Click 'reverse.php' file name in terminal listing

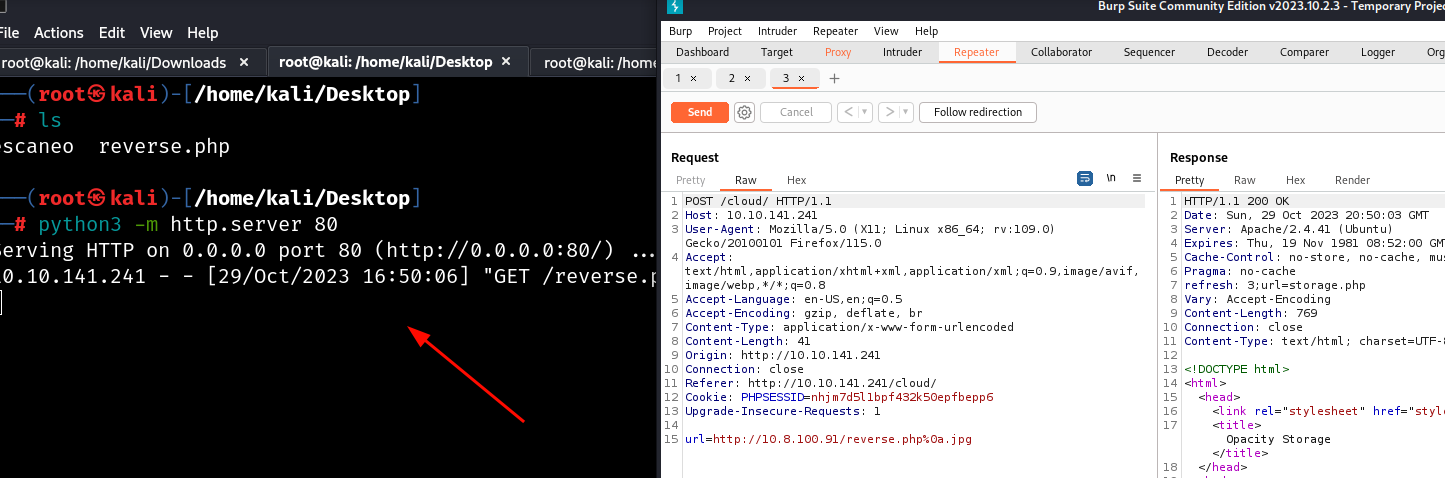tap(164, 147)
